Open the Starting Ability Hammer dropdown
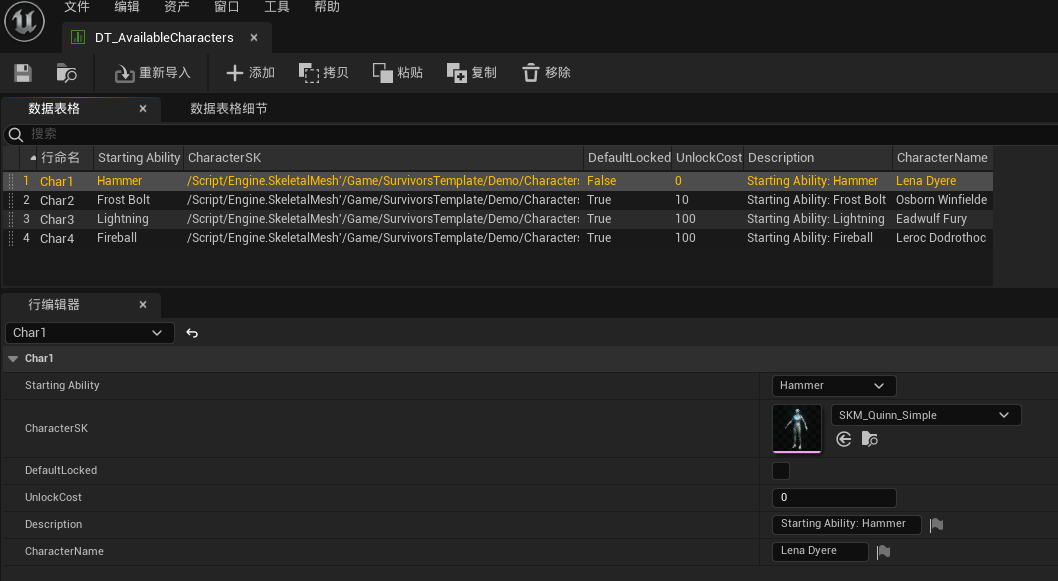1058x581 pixels. 834,386
